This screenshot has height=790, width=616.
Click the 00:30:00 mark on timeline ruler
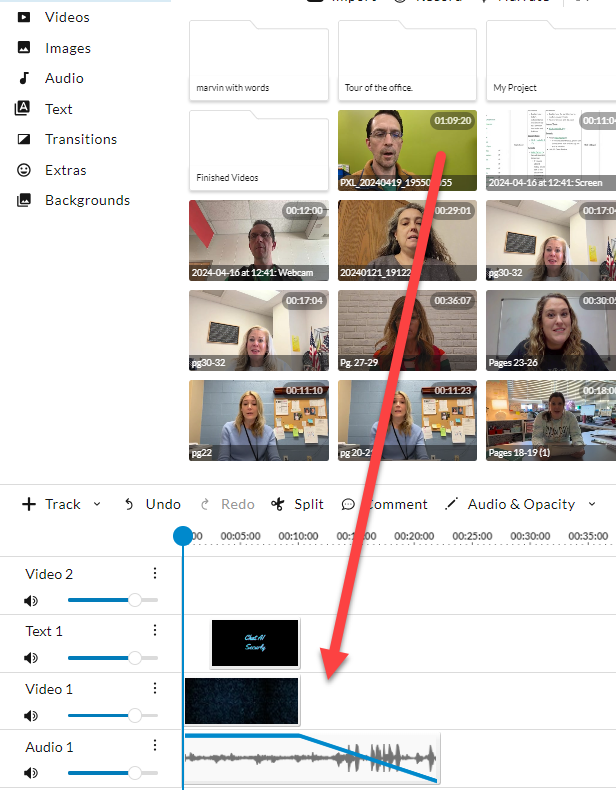530,536
